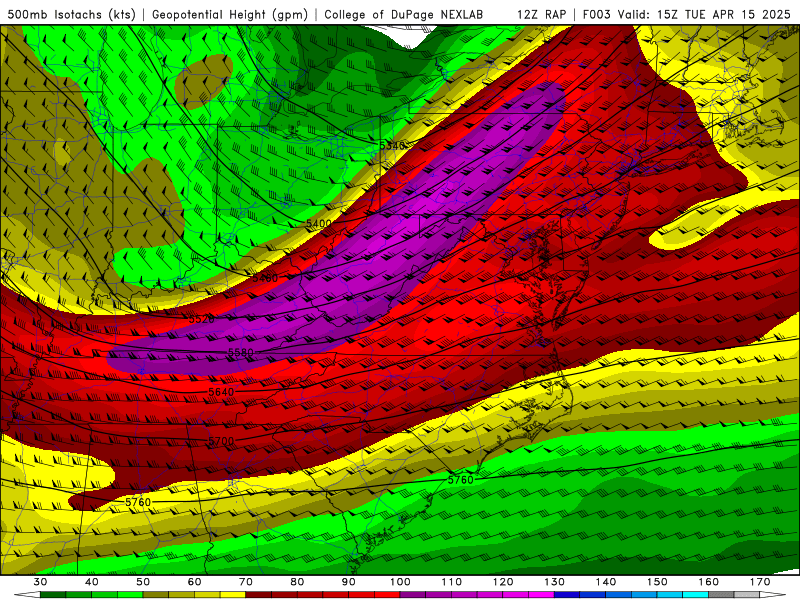
Task: Click the 30 label on the color scale
Action: pos(40,582)
